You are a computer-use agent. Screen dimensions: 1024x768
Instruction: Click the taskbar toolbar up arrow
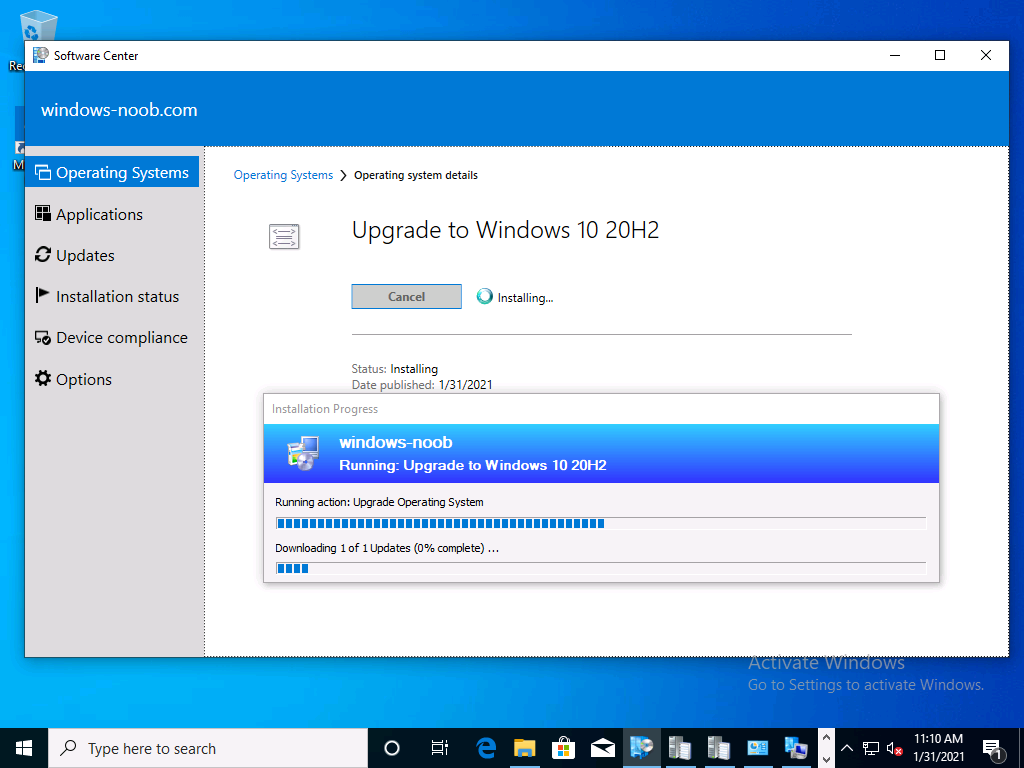[x=826, y=738]
